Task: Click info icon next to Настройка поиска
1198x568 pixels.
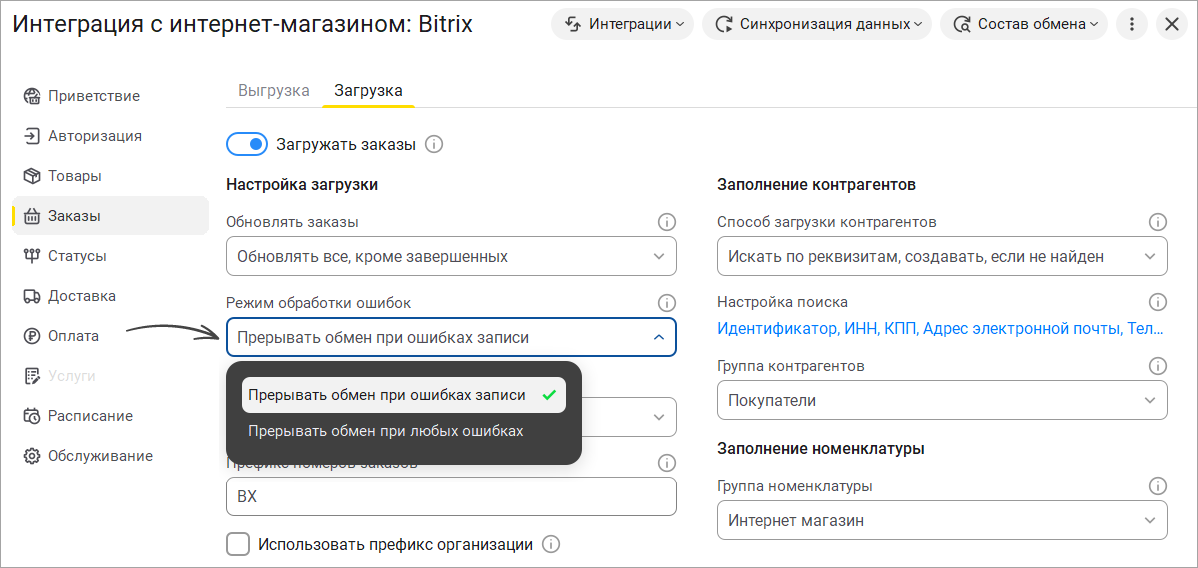Action: [1158, 302]
